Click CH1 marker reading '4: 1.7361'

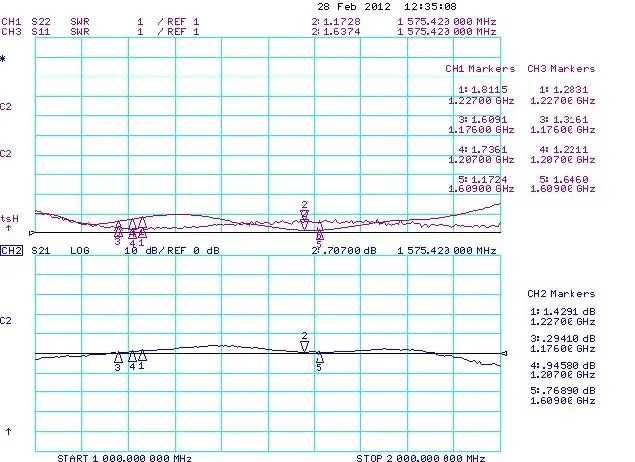[483, 150]
